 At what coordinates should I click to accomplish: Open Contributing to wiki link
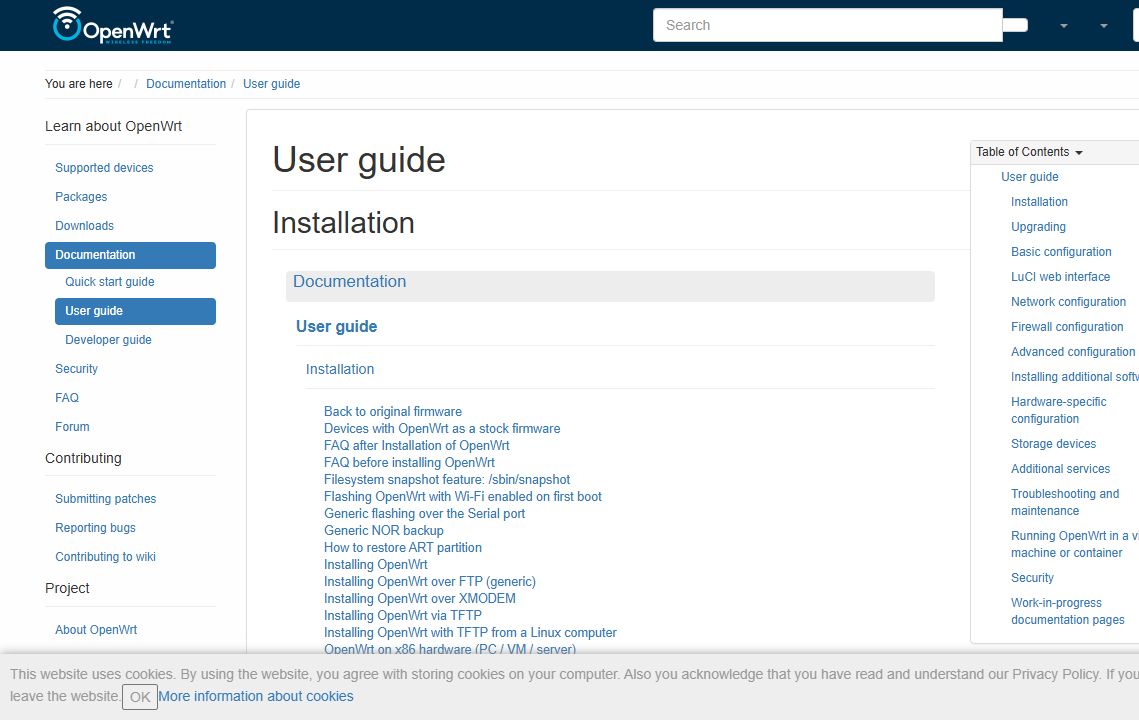click(x=105, y=557)
